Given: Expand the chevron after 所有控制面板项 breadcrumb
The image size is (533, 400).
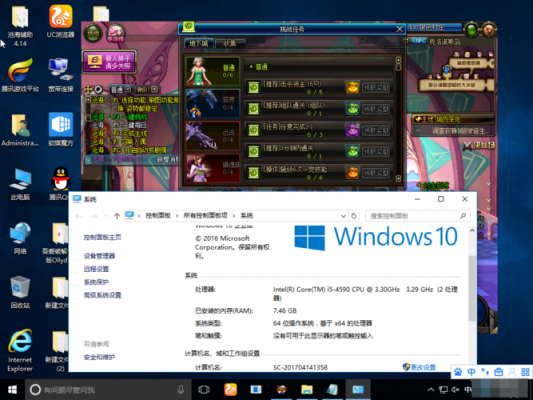Looking at the screenshot, I should tap(234, 216).
